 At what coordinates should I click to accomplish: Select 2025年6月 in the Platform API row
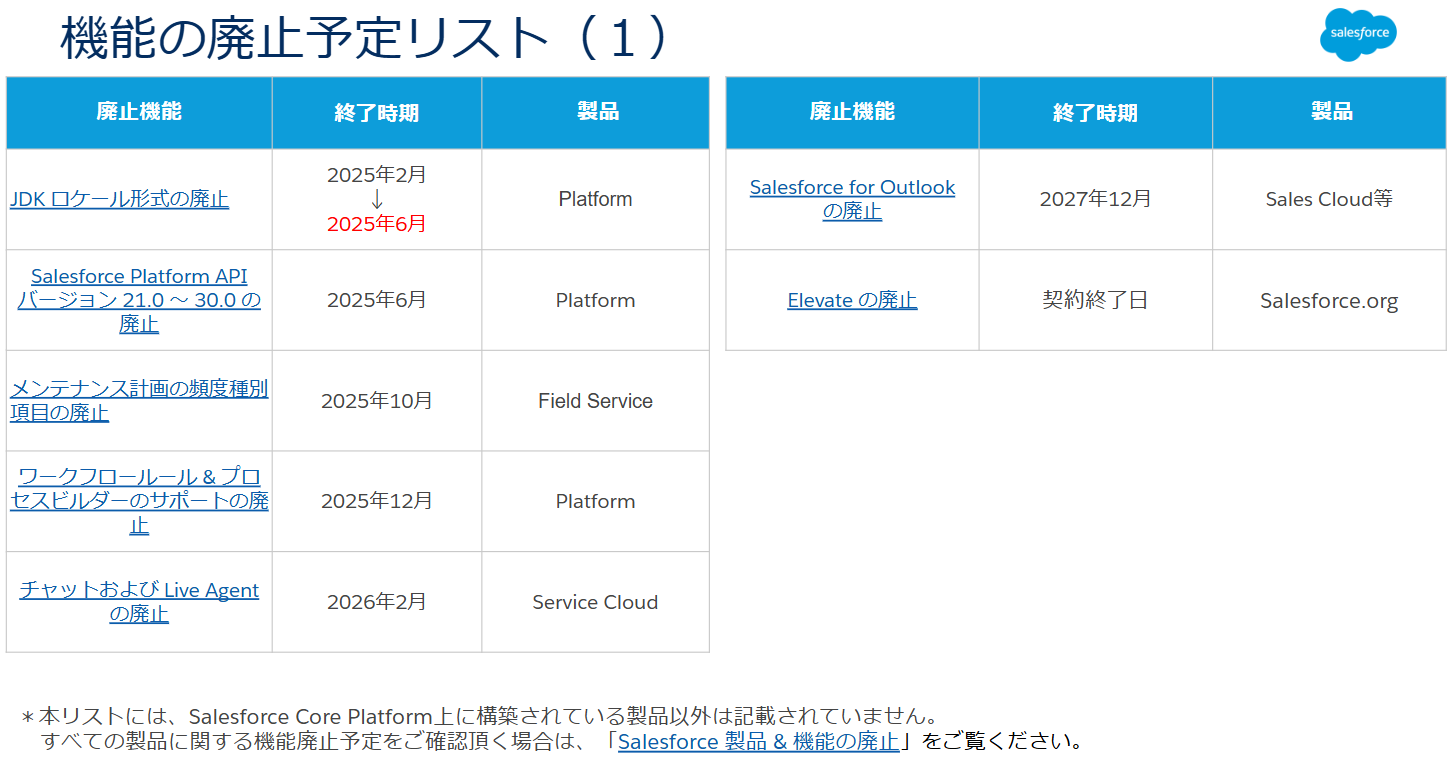377,300
